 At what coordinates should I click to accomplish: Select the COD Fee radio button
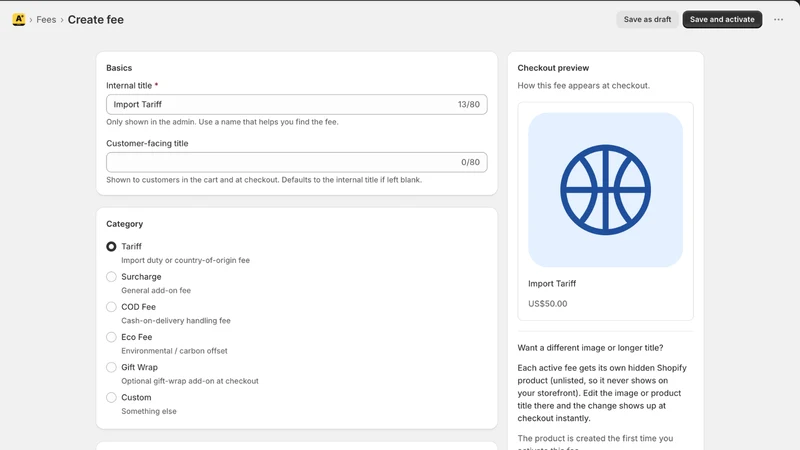pos(111,307)
